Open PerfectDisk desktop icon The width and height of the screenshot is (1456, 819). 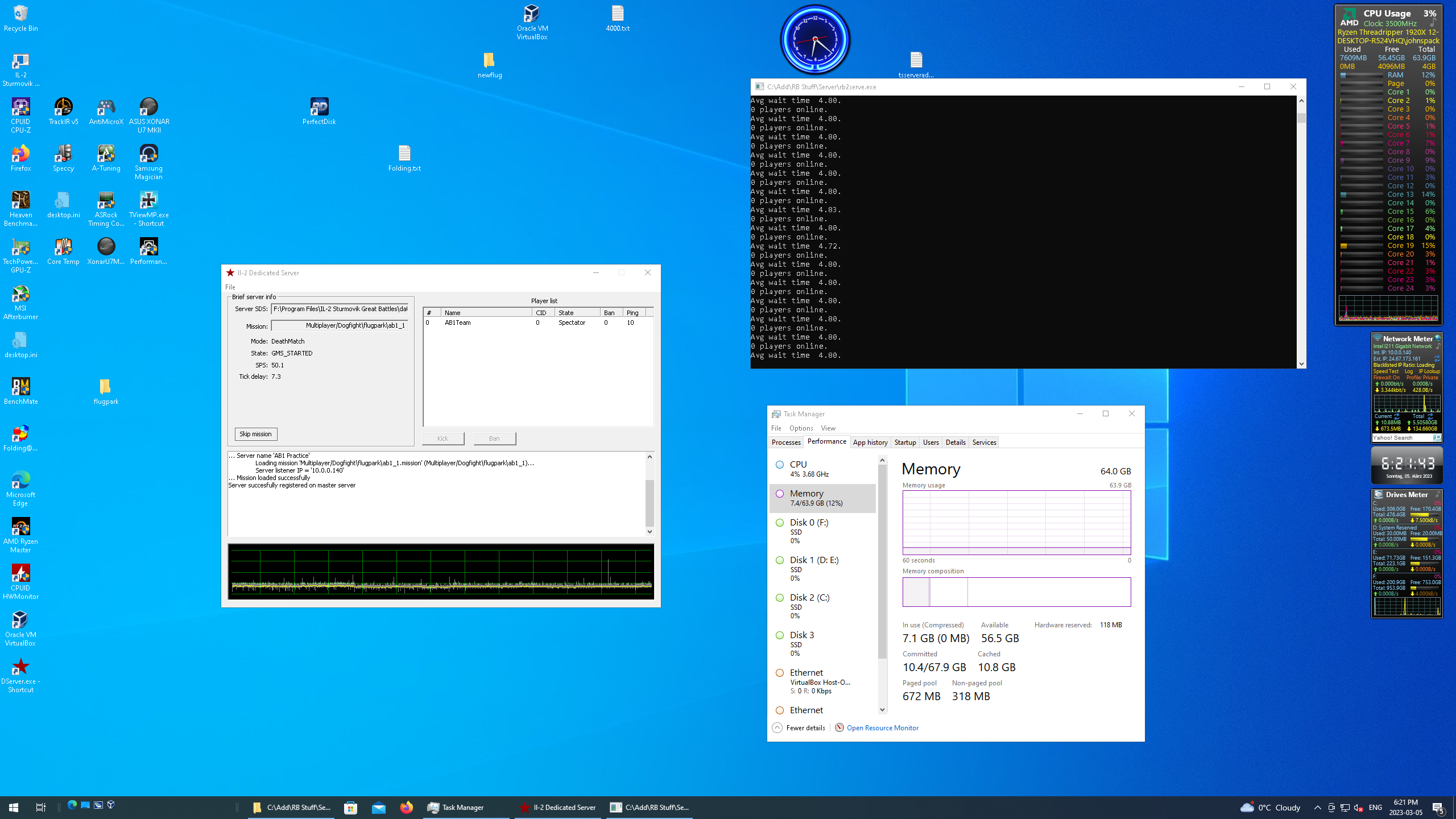(x=319, y=111)
